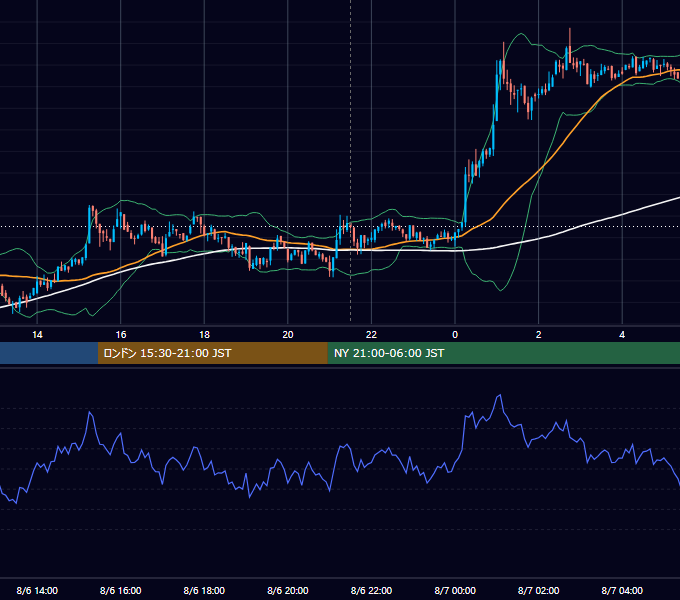680x600 pixels.
Task: Click the '8/6 14:00' date label
Action: click(x=37, y=590)
